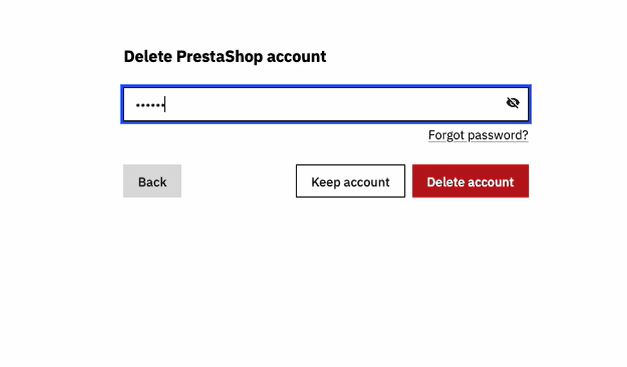Click the Delete PrestaShop account heading
Viewport: 627px width, 367px height.
(225, 56)
